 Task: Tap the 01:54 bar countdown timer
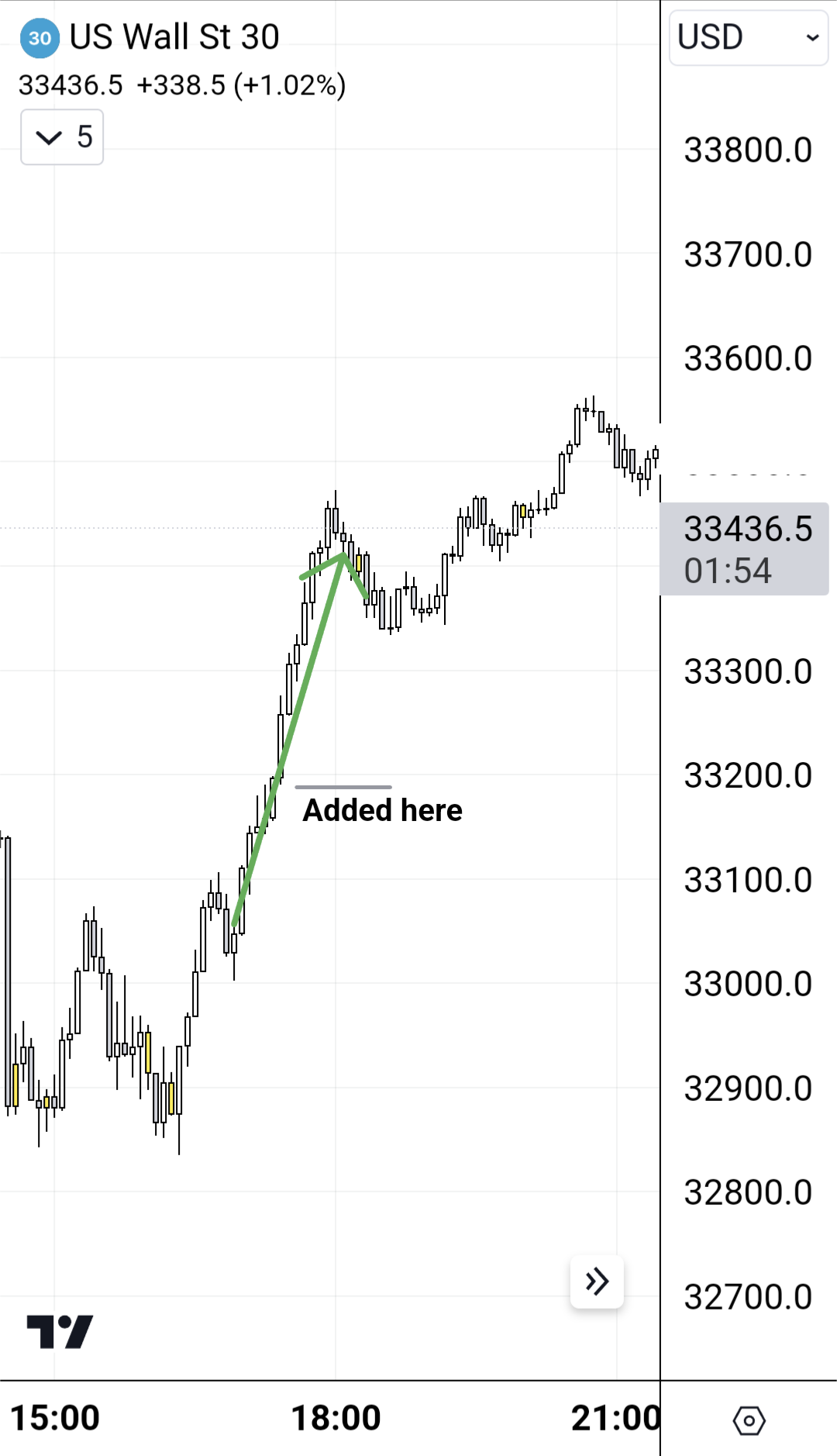tap(728, 571)
